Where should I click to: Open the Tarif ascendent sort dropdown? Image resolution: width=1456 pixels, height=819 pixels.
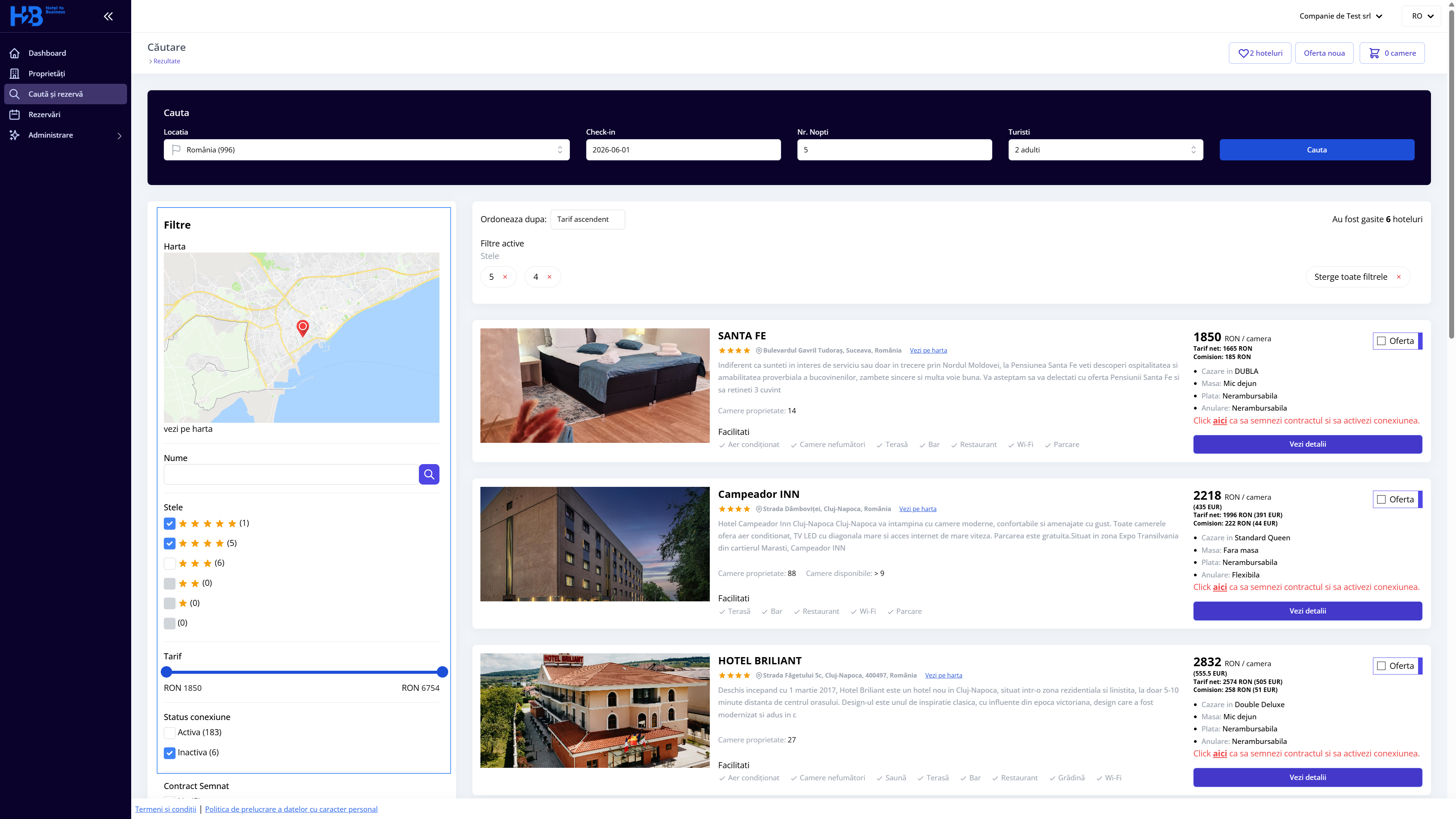pyautogui.click(x=587, y=219)
